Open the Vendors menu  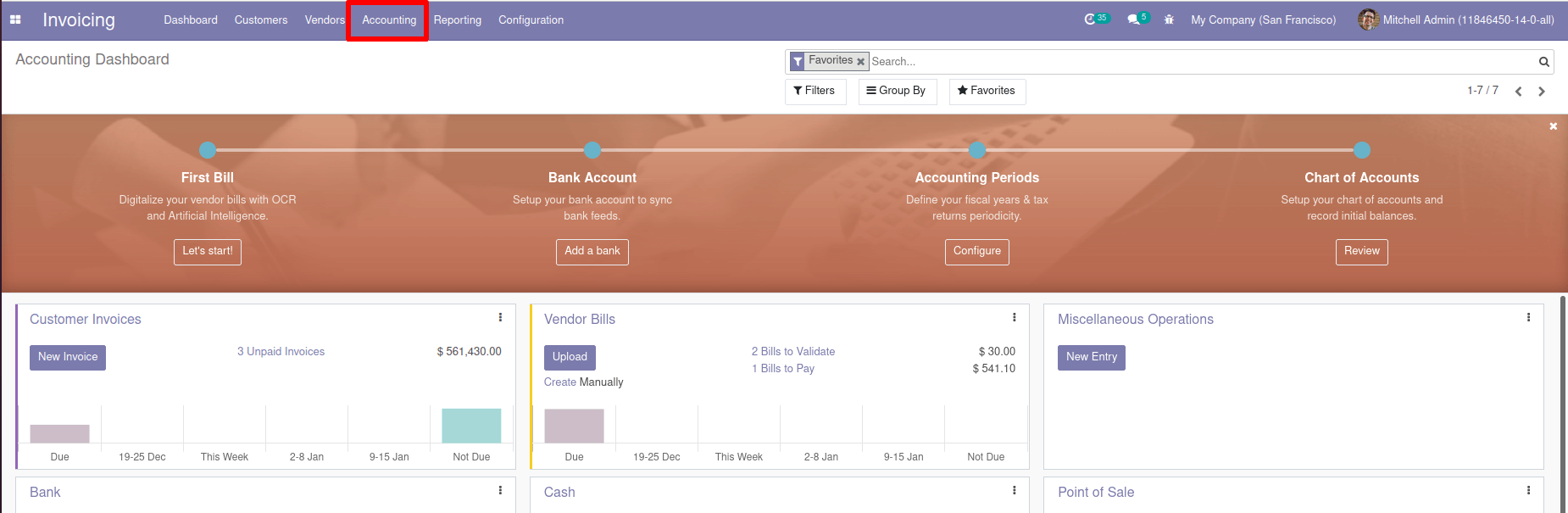(x=325, y=20)
